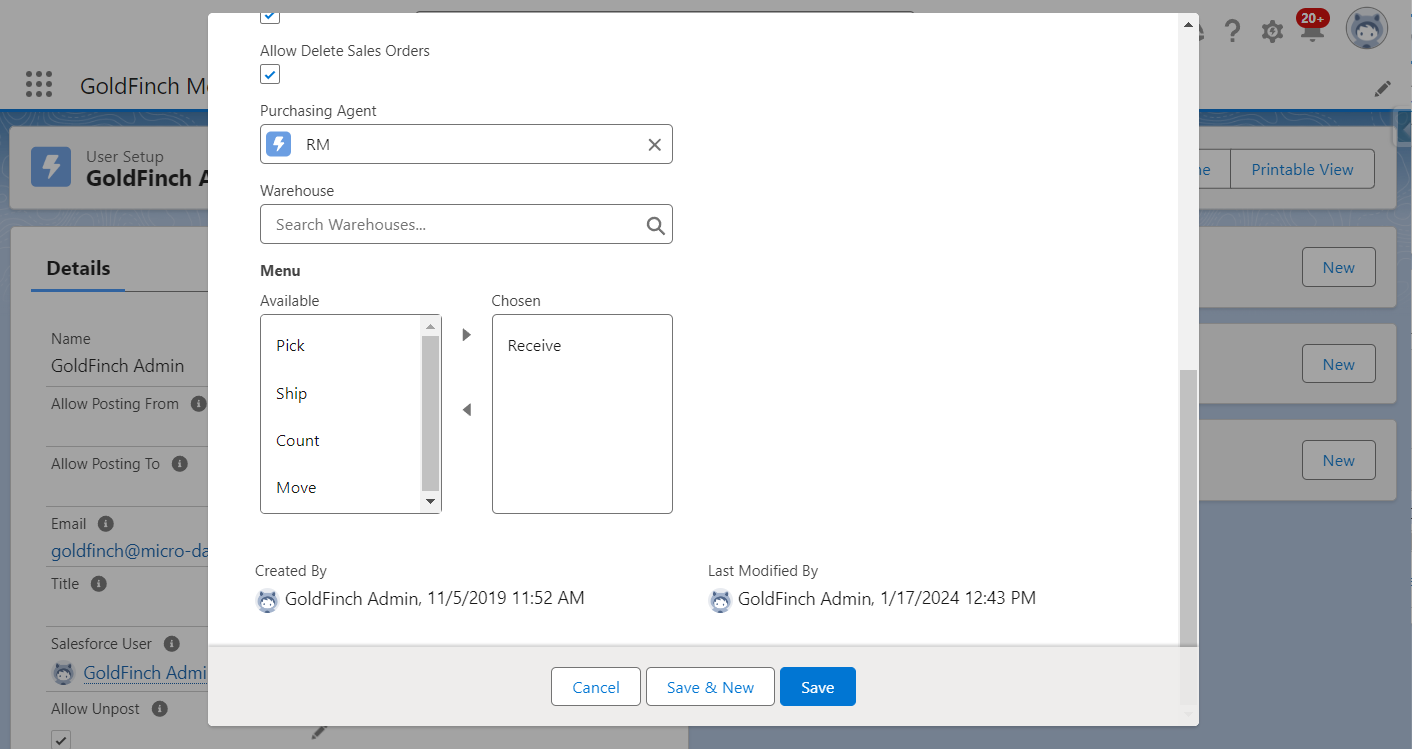Toggle the Allow Unpost checkbox in Details

tap(61, 739)
